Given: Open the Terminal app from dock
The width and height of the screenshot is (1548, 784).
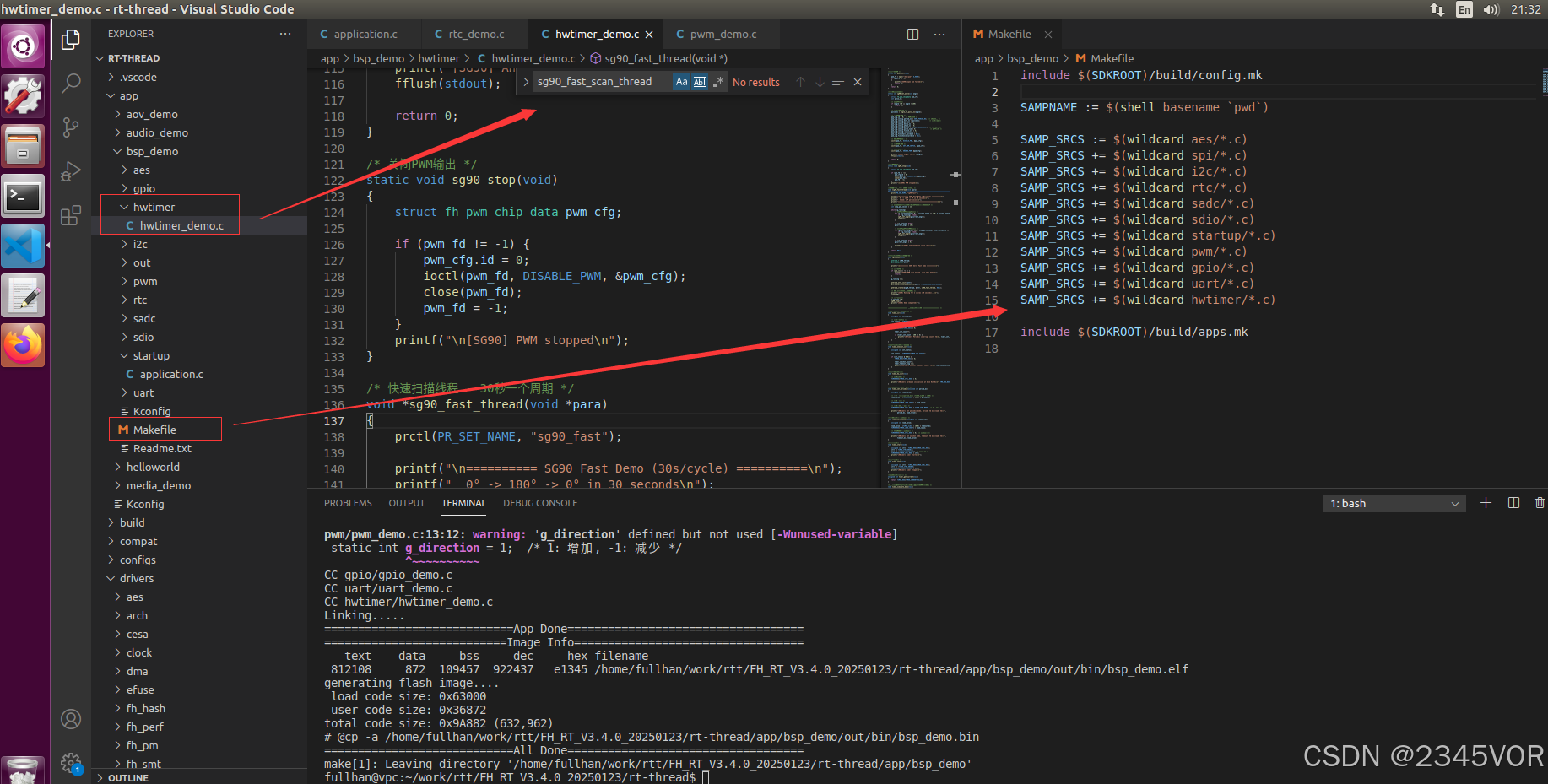Looking at the screenshot, I should tap(23, 197).
